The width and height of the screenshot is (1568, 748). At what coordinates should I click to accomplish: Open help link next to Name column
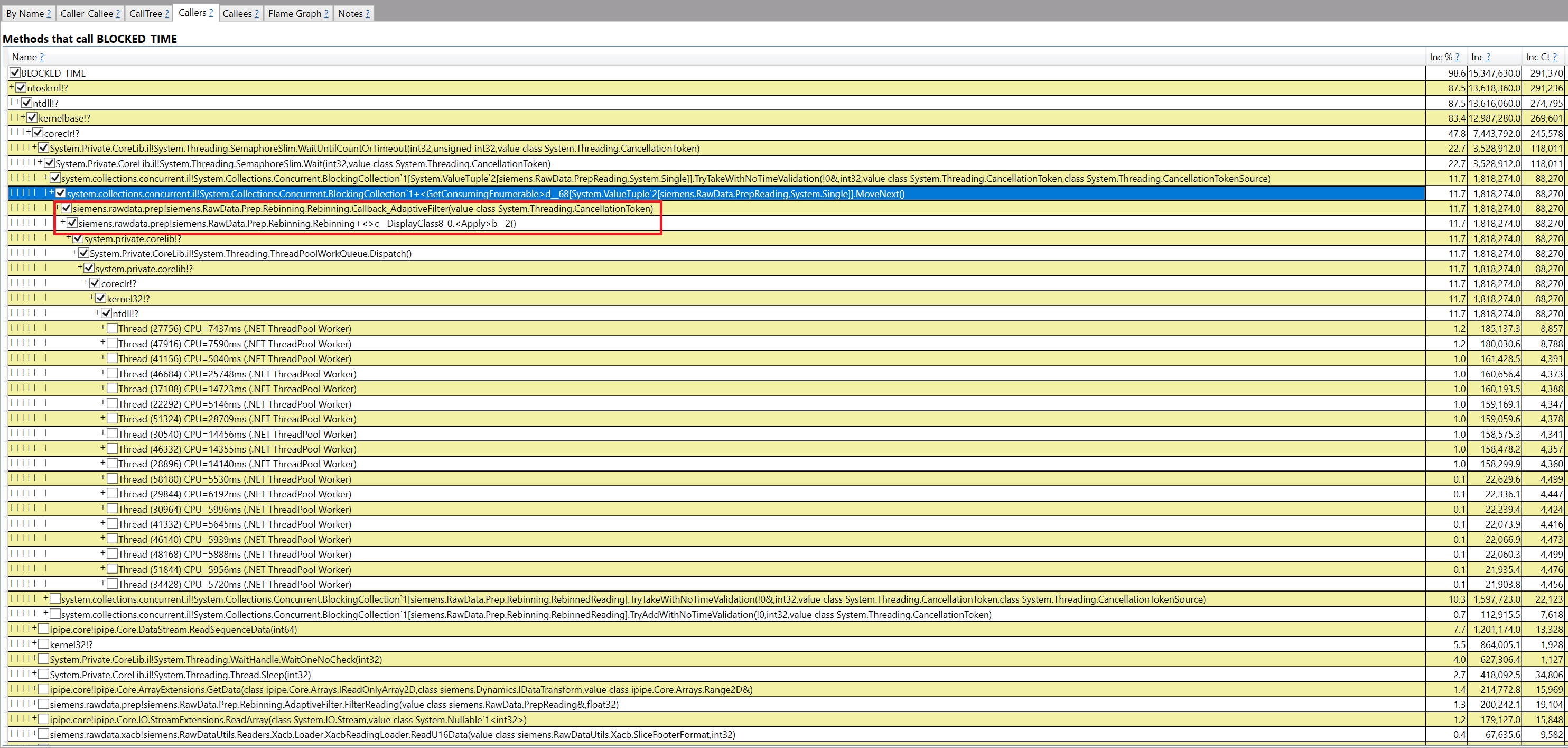point(42,57)
